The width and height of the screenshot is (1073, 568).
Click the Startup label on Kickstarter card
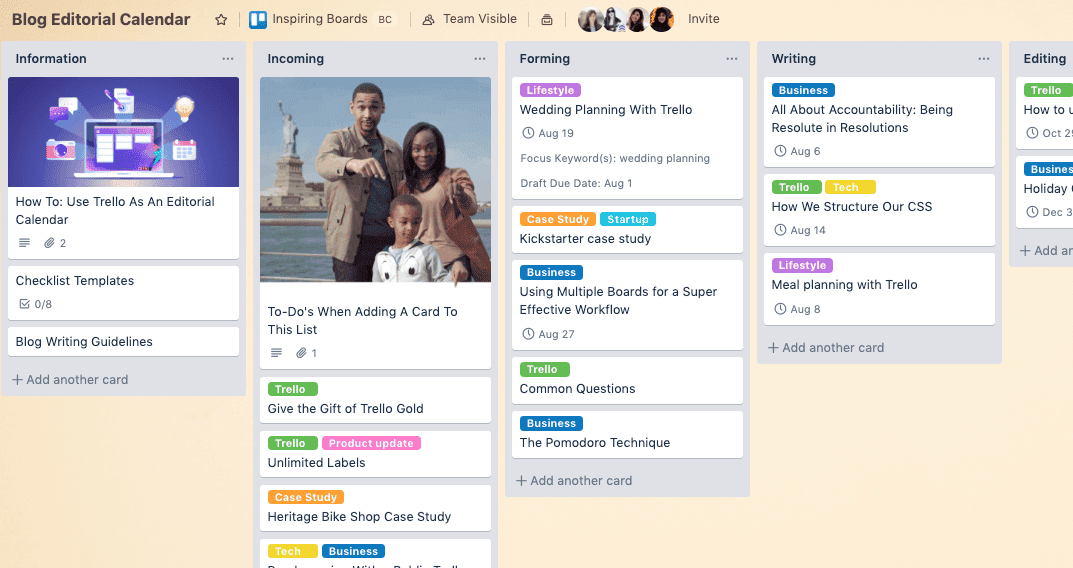point(628,220)
